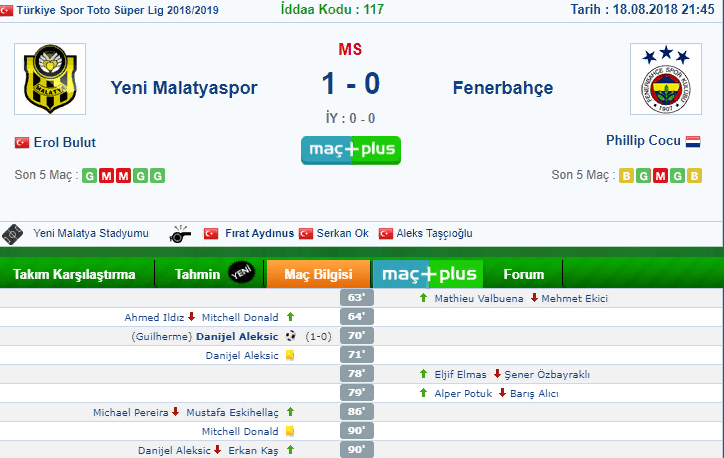The image size is (724, 458).
Task: Click the referee whistle icon
Action: (180, 234)
